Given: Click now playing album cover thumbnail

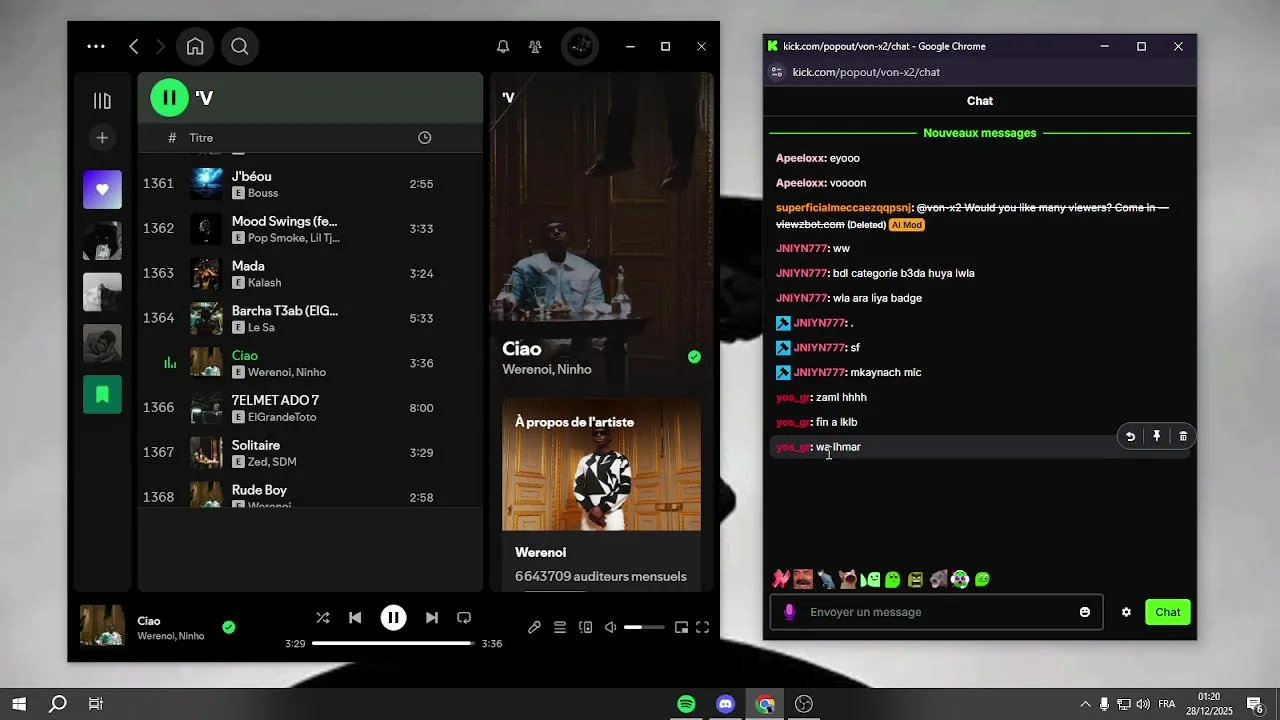Looking at the screenshot, I should (102, 626).
